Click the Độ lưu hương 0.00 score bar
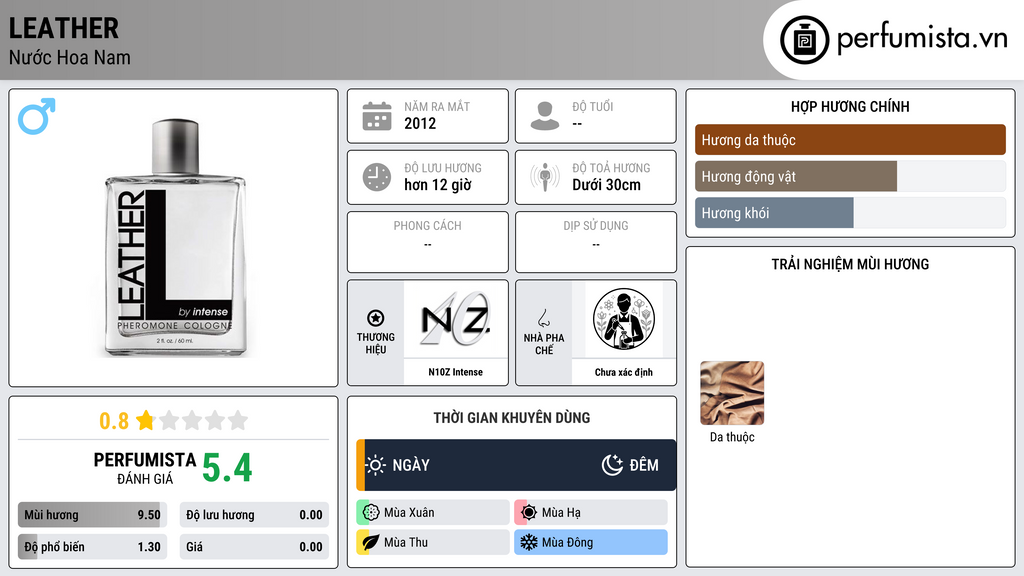This screenshot has width=1024, height=576. (254, 515)
